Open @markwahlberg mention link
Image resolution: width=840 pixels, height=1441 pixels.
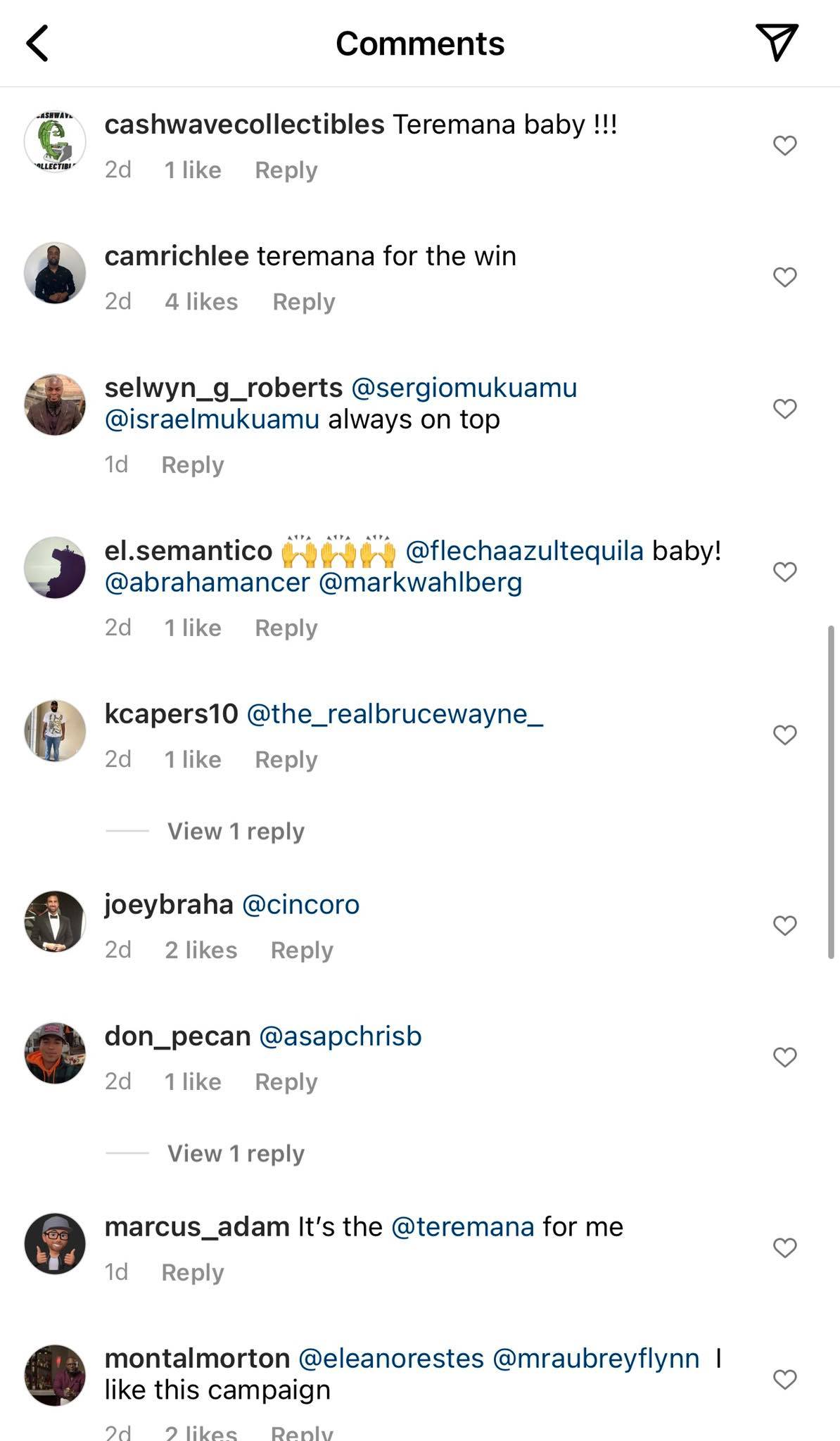[420, 582]
